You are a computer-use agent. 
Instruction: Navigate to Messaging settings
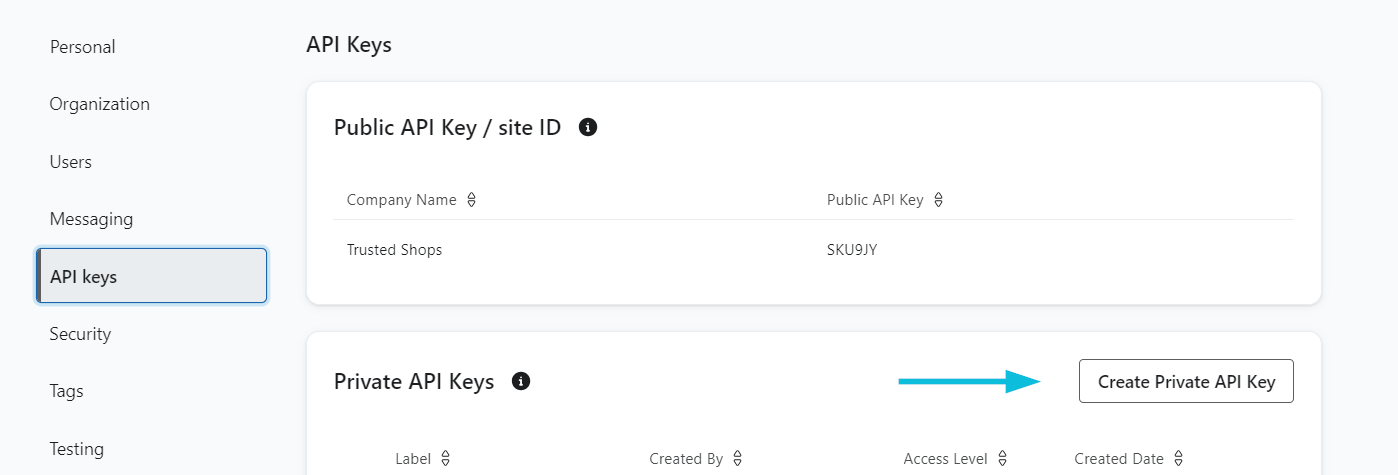(91, 219)
